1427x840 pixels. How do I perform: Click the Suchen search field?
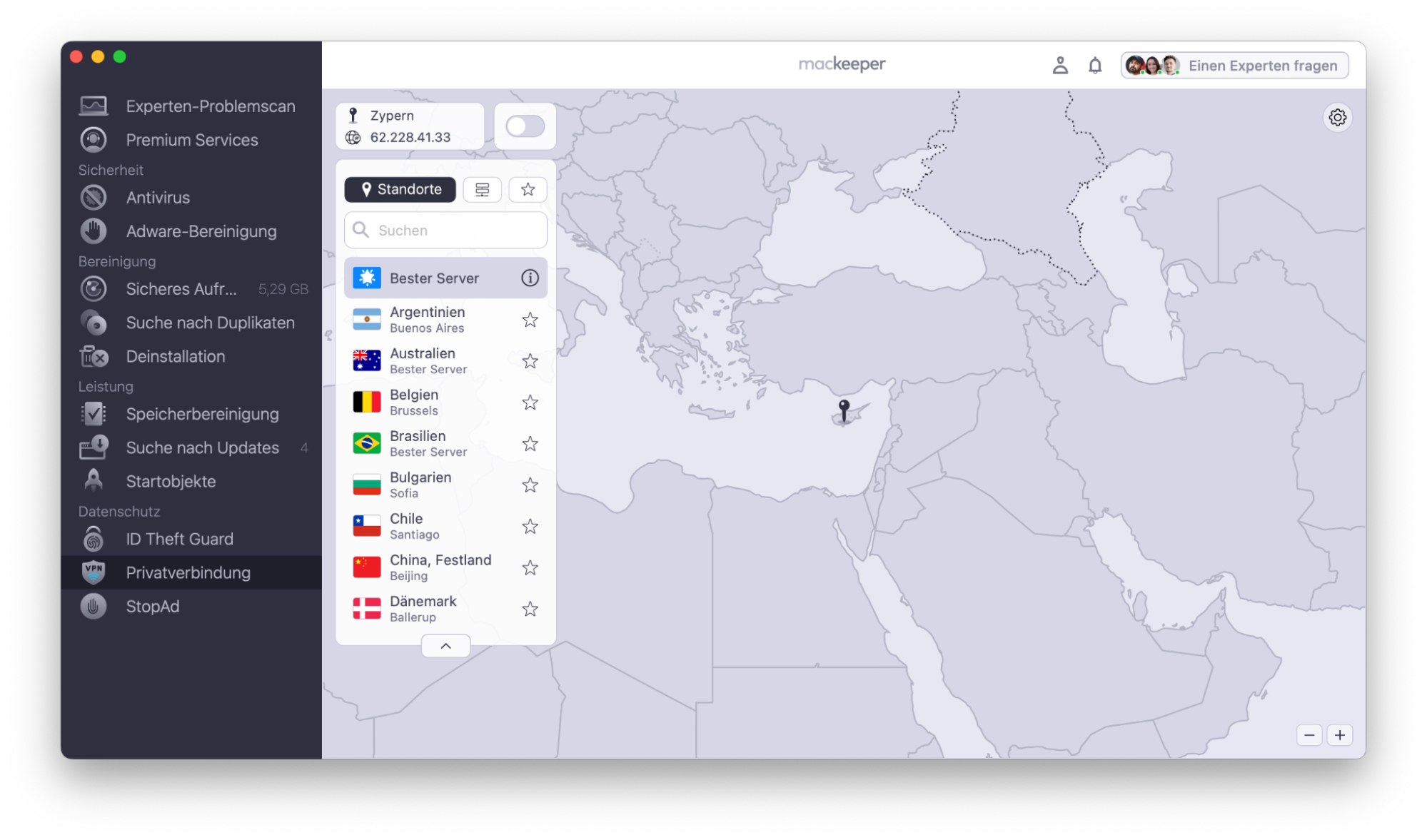click(x=445, y=230)
